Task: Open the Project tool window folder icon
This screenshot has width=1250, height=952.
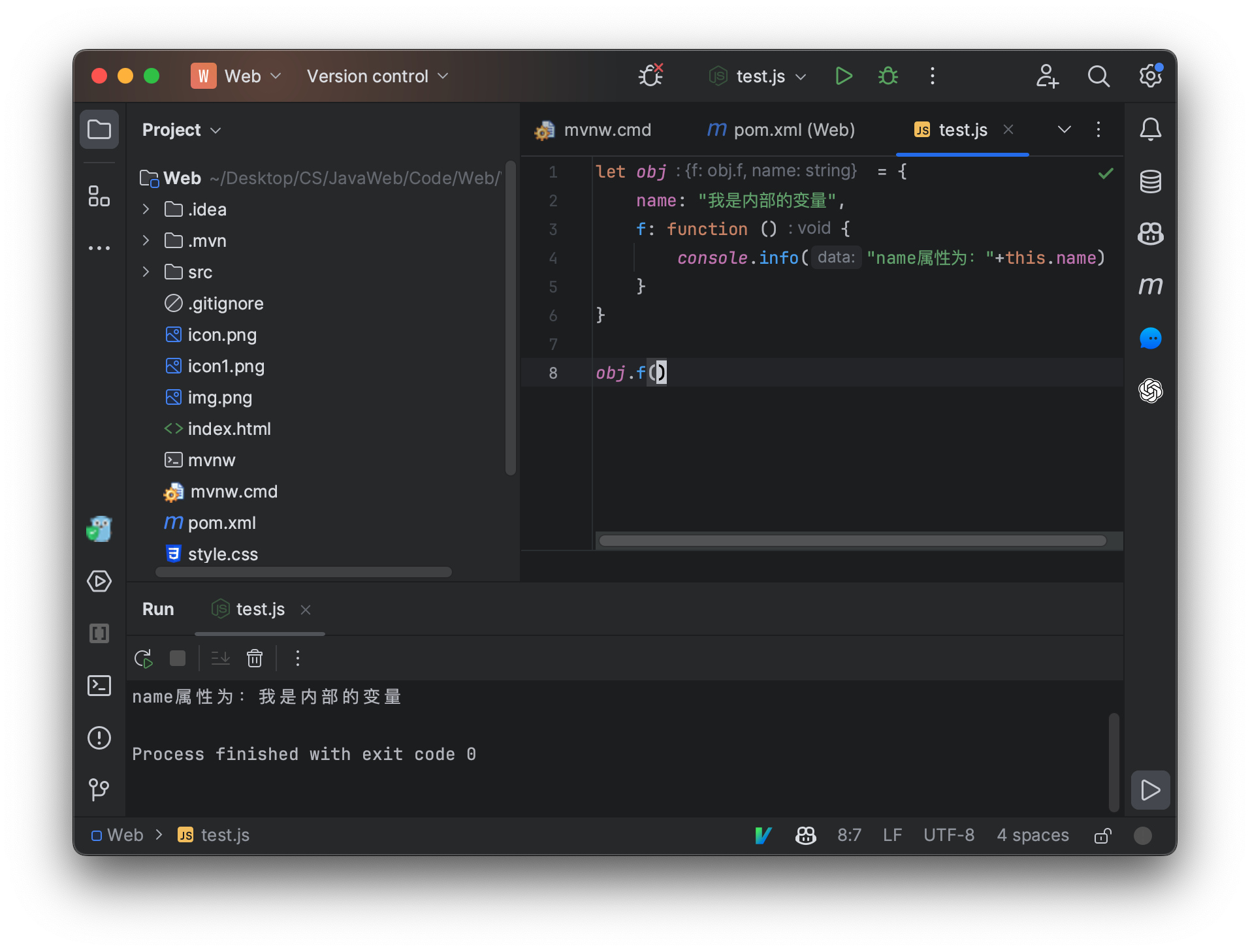Action: coord(99,129)
